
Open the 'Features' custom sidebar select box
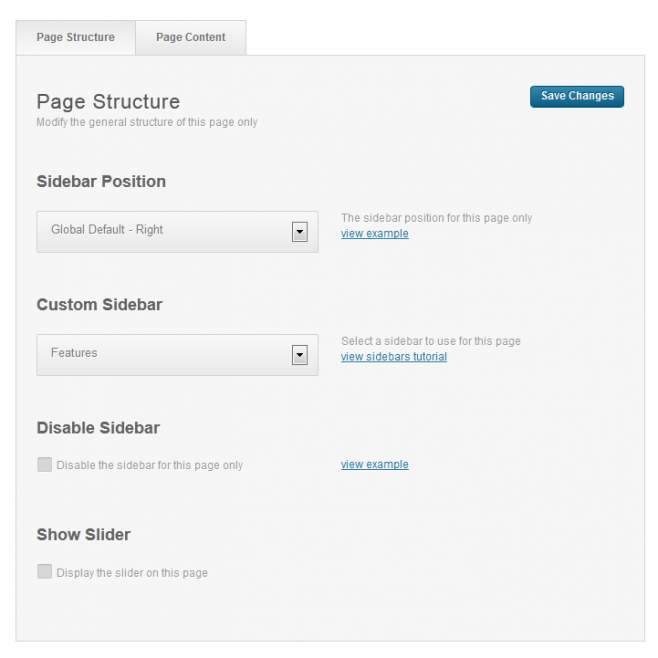point(178,355)
